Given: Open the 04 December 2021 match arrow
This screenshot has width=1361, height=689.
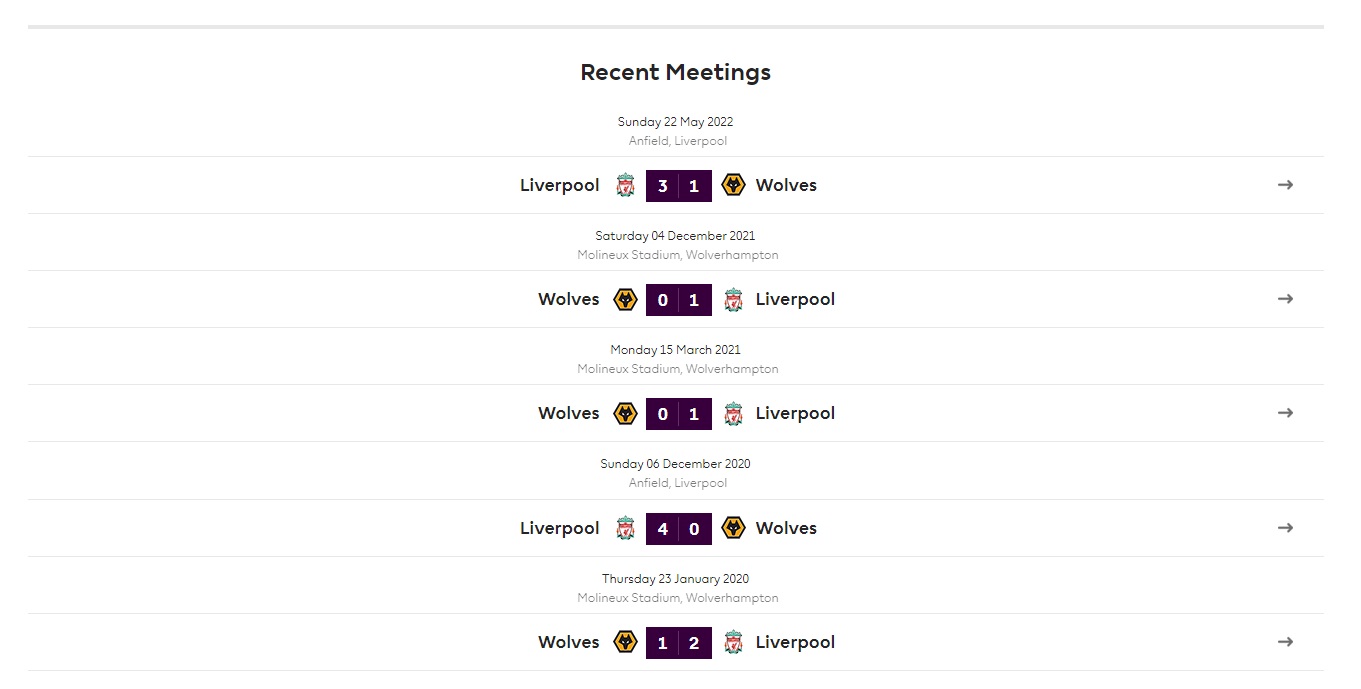Looking at the screenshot, I should pyautogui.click(x=1285, y=299).
